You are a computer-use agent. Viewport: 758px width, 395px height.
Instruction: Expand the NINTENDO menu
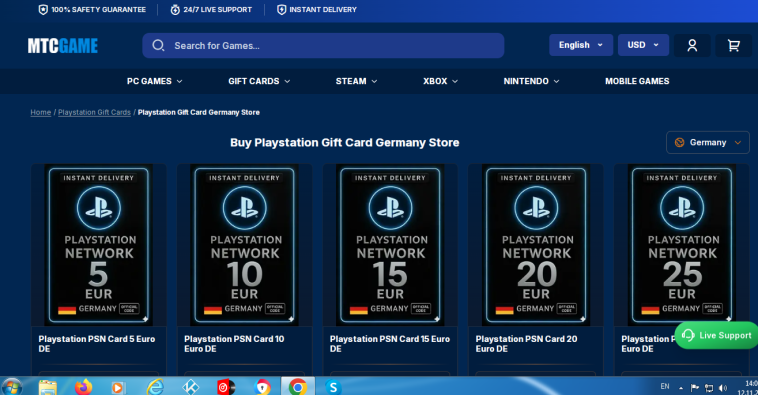pyautogui.click(x=531, y=81)
